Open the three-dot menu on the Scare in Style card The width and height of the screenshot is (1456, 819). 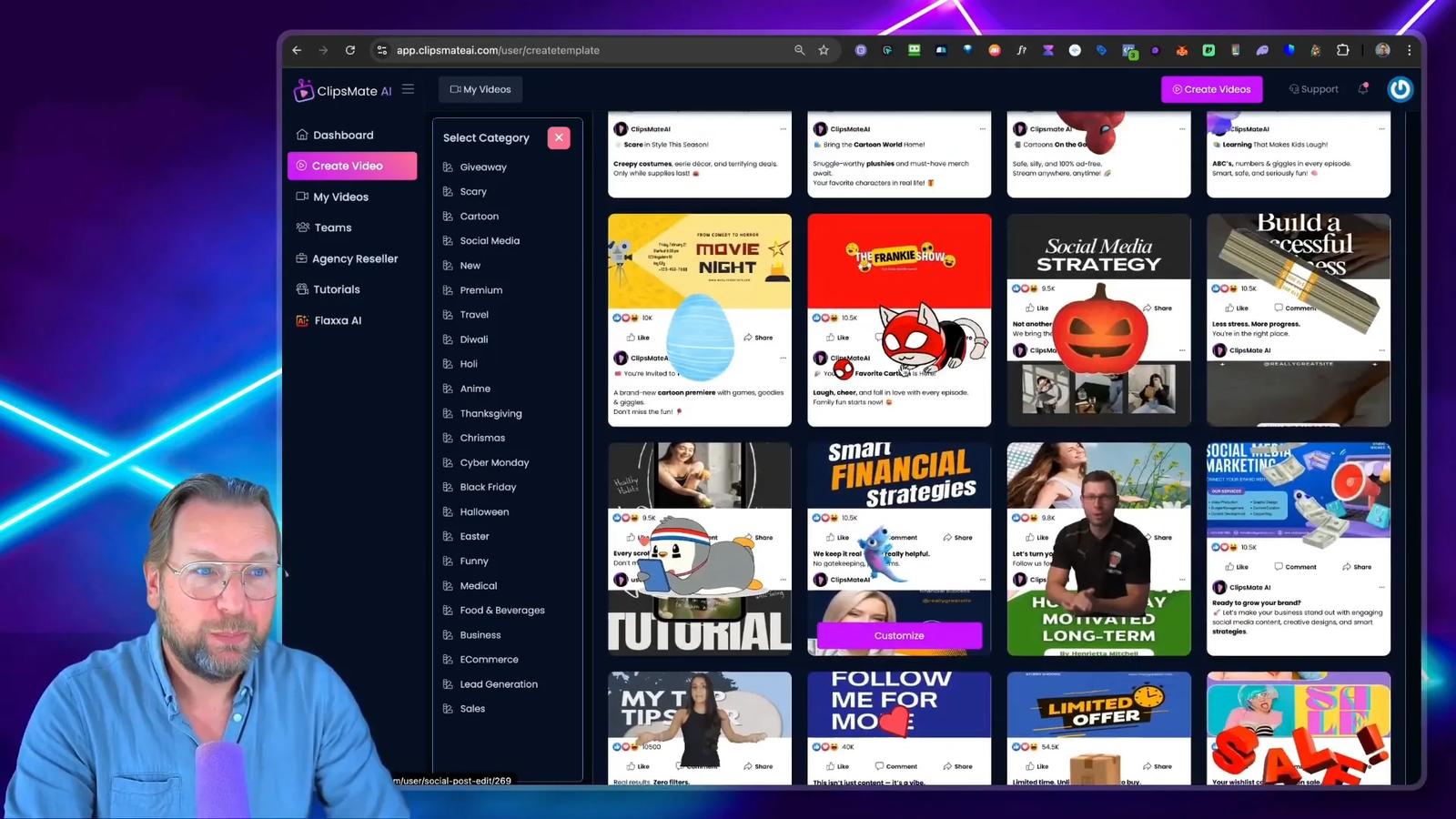[x=783, y=129]
